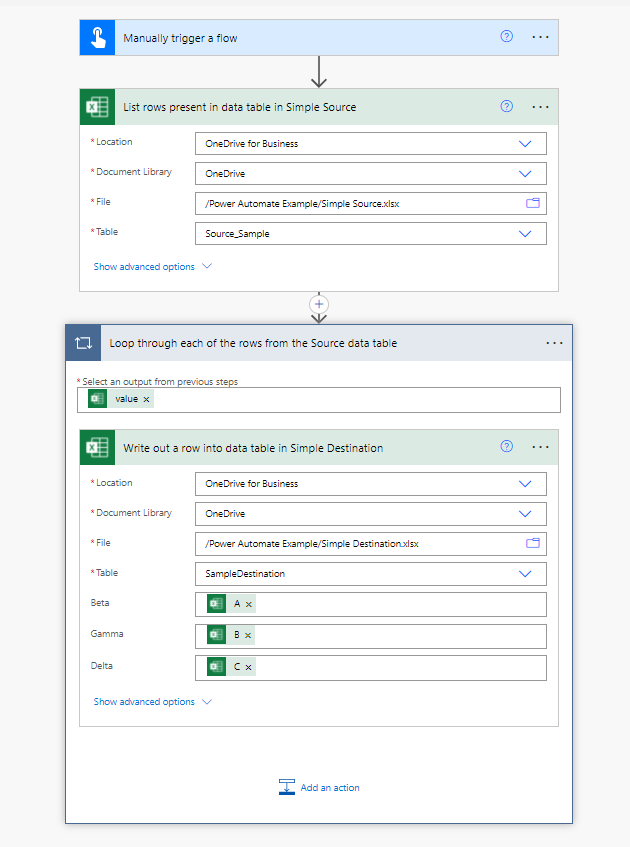Click inside the Beta input field
This screenshot has height=847, width=630.
tap(371, 604)
